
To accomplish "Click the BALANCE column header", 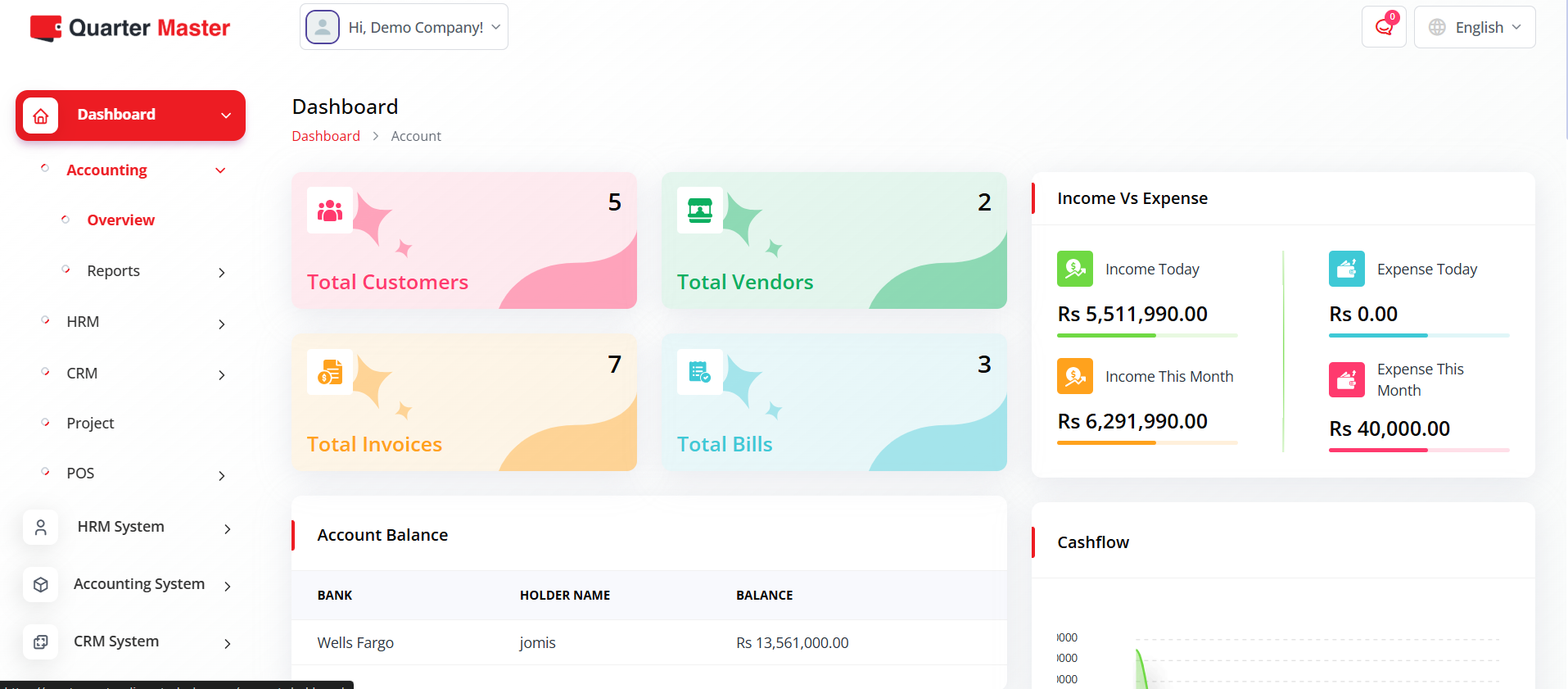I will (x=764, y=595).
